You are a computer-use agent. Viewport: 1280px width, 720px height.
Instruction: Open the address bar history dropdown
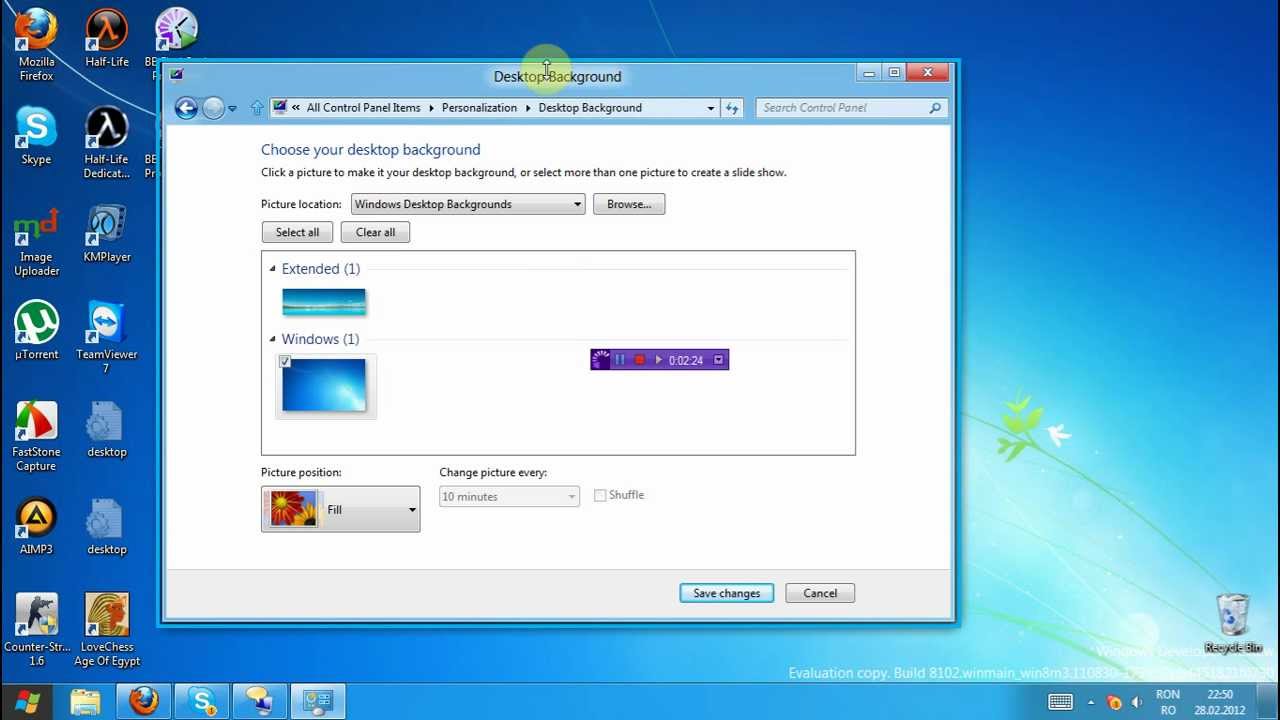click(x=711, y=108)
